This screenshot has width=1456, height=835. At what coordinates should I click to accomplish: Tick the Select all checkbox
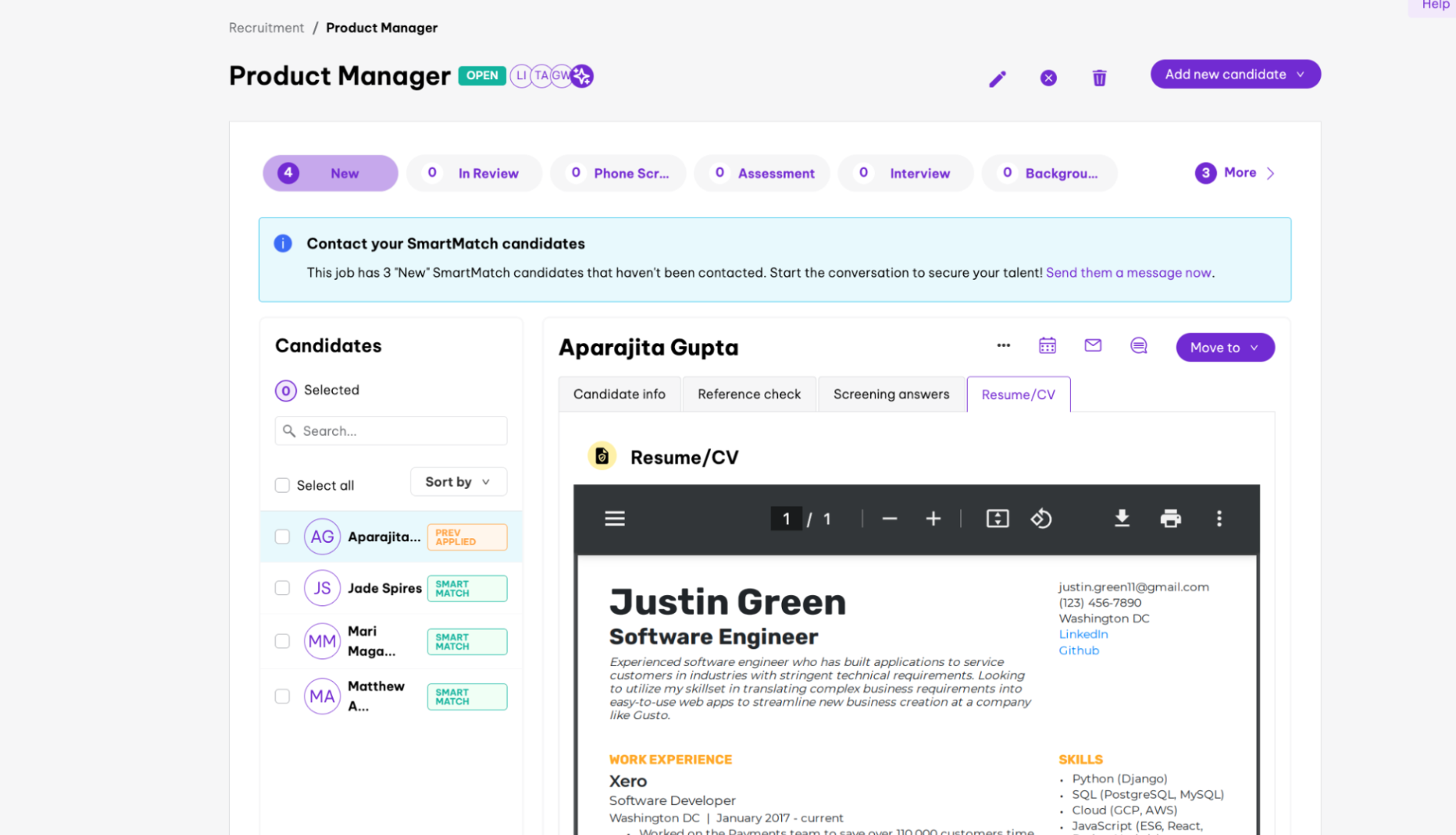coord(282,485)
